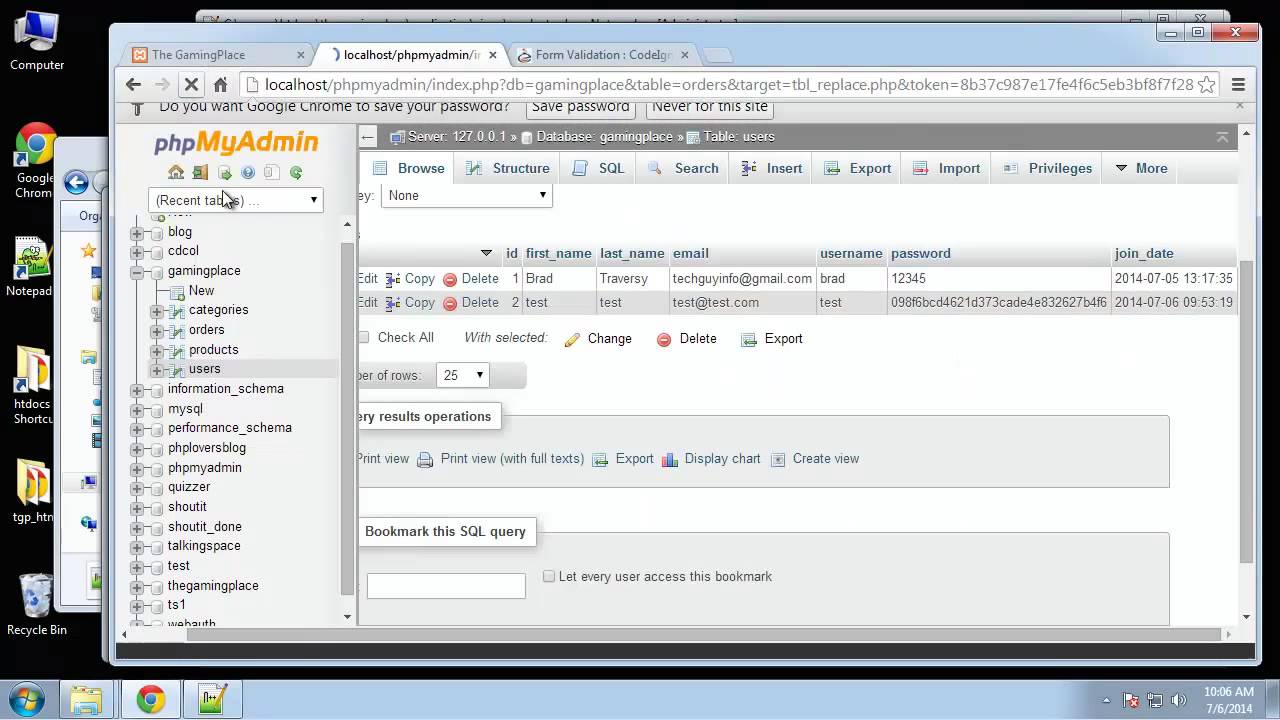Image resolution: width=1280 pixels, height=720 pixels.
Task: Open the Recent tables dropdown
Action: point(236,200)
